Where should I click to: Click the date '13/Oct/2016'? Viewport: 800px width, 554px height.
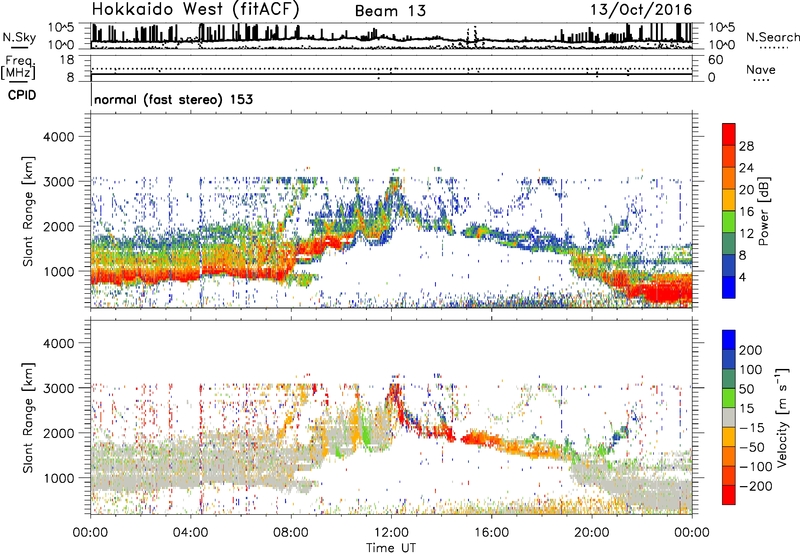[x=641, y=10]
